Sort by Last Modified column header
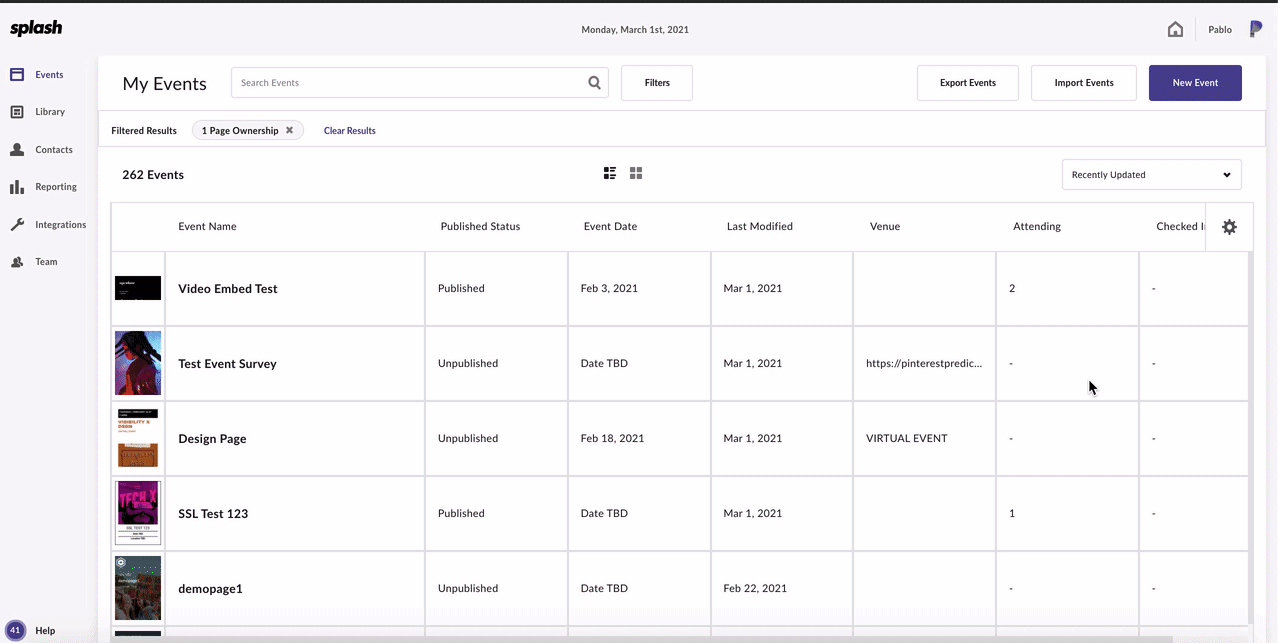This screenshot has height=643, width=1278. point(760,227)
